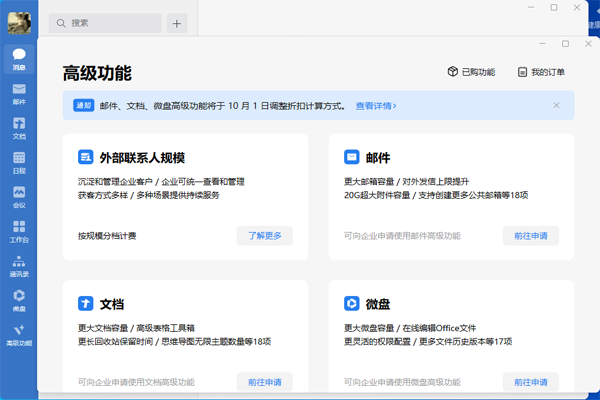This screenshot has width=600, height=400.
Task: Maximize the 高级功能 window
Action: tap(566, 44)
